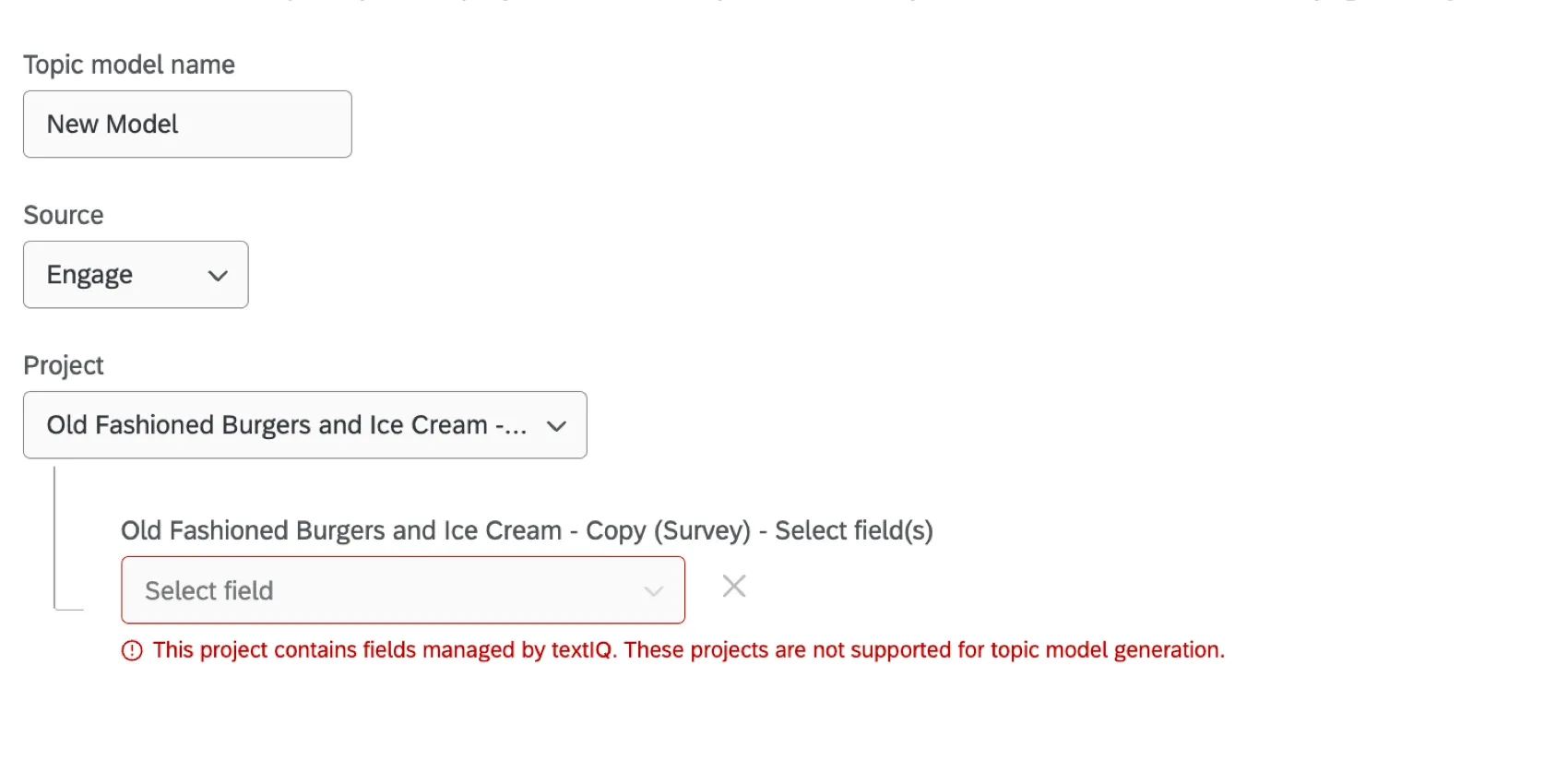Click the New Model name field

click(186, 125)
